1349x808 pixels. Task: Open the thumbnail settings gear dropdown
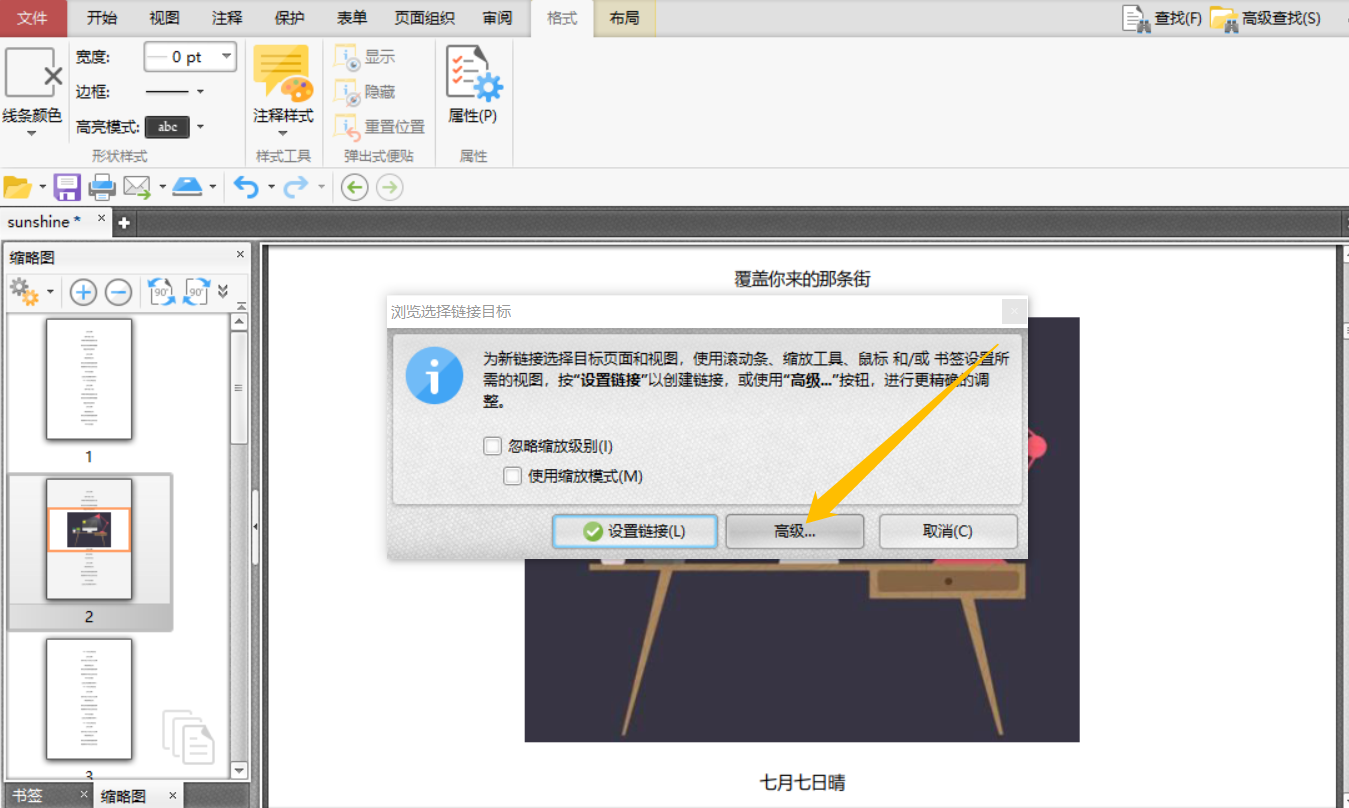(x=30, y=292)
